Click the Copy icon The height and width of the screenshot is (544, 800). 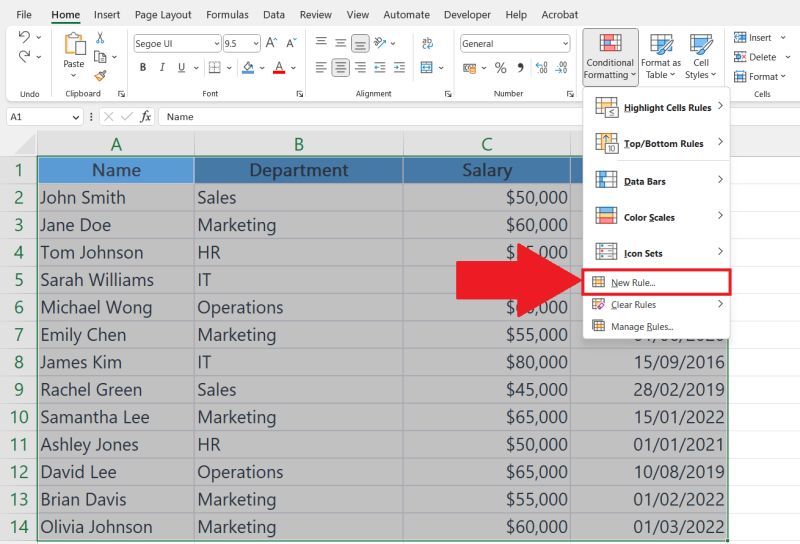101,57
